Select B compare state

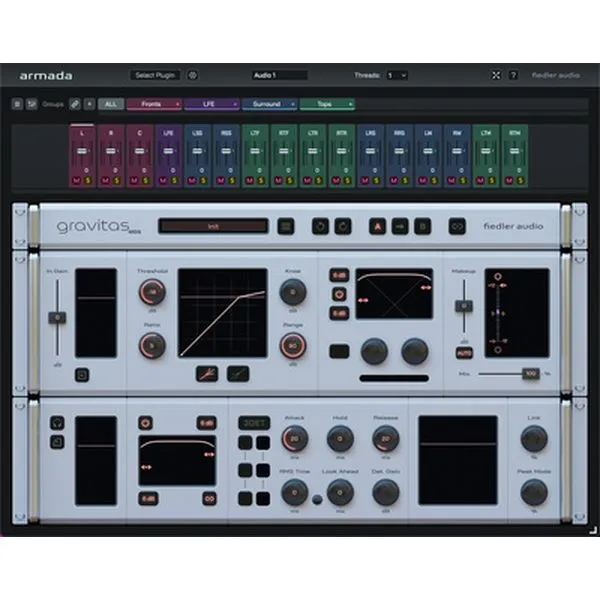[422, 227]
